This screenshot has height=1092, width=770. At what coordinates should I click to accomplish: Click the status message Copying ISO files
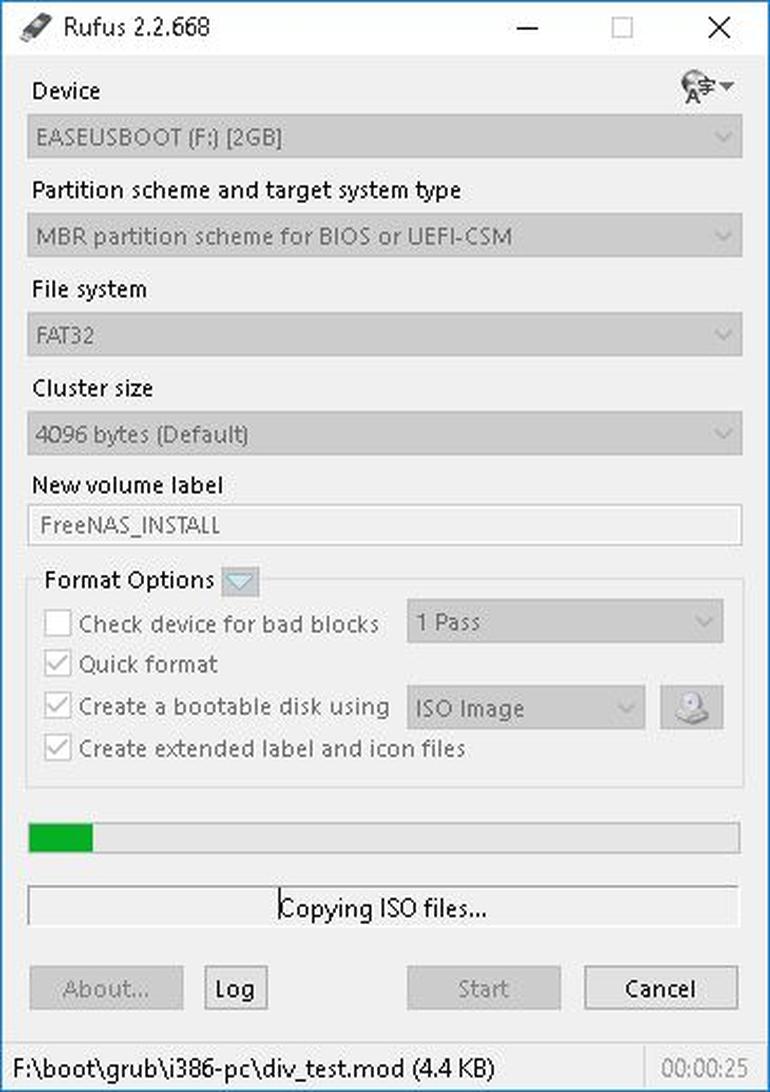384,908
